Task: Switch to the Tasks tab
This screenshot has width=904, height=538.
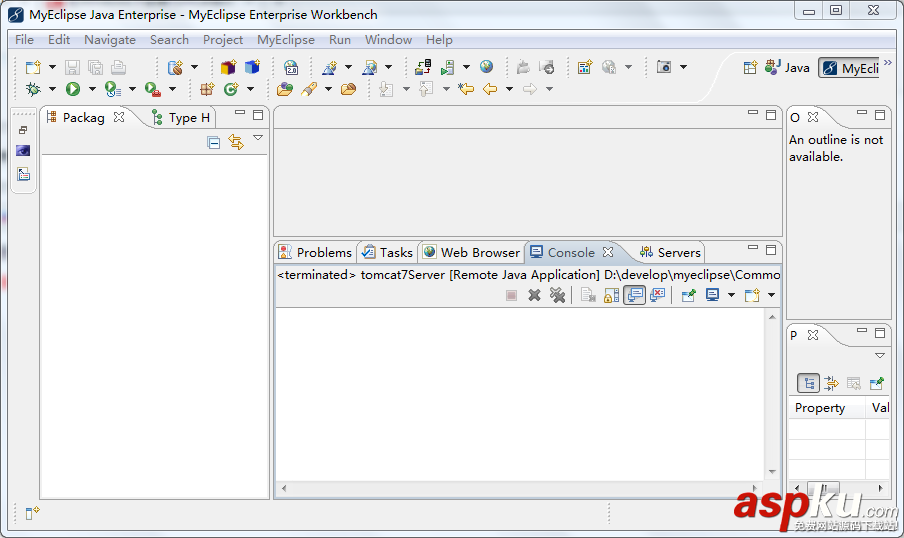Action: pyautogui.click(x=388, y=253)
